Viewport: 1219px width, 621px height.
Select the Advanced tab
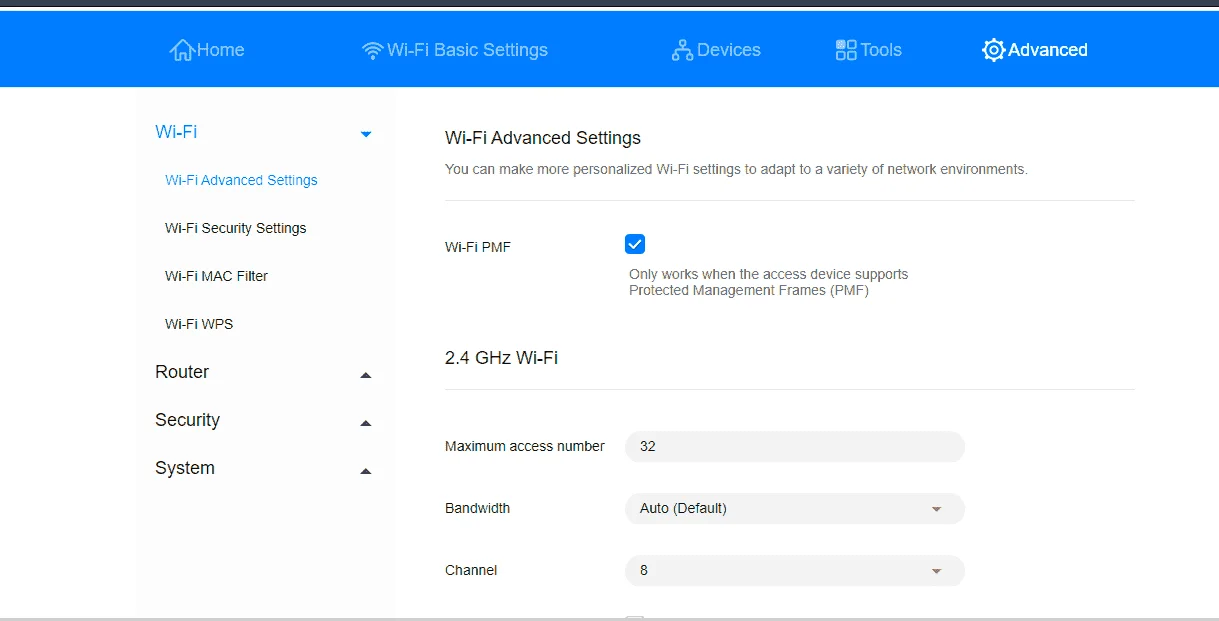pos(1035,50)
